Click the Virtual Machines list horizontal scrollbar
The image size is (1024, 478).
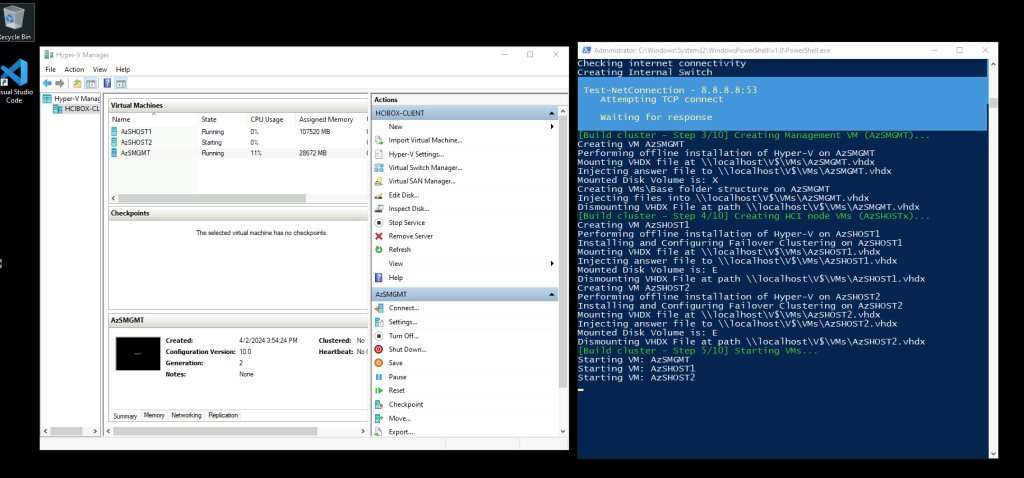click(x=212, y=198)
